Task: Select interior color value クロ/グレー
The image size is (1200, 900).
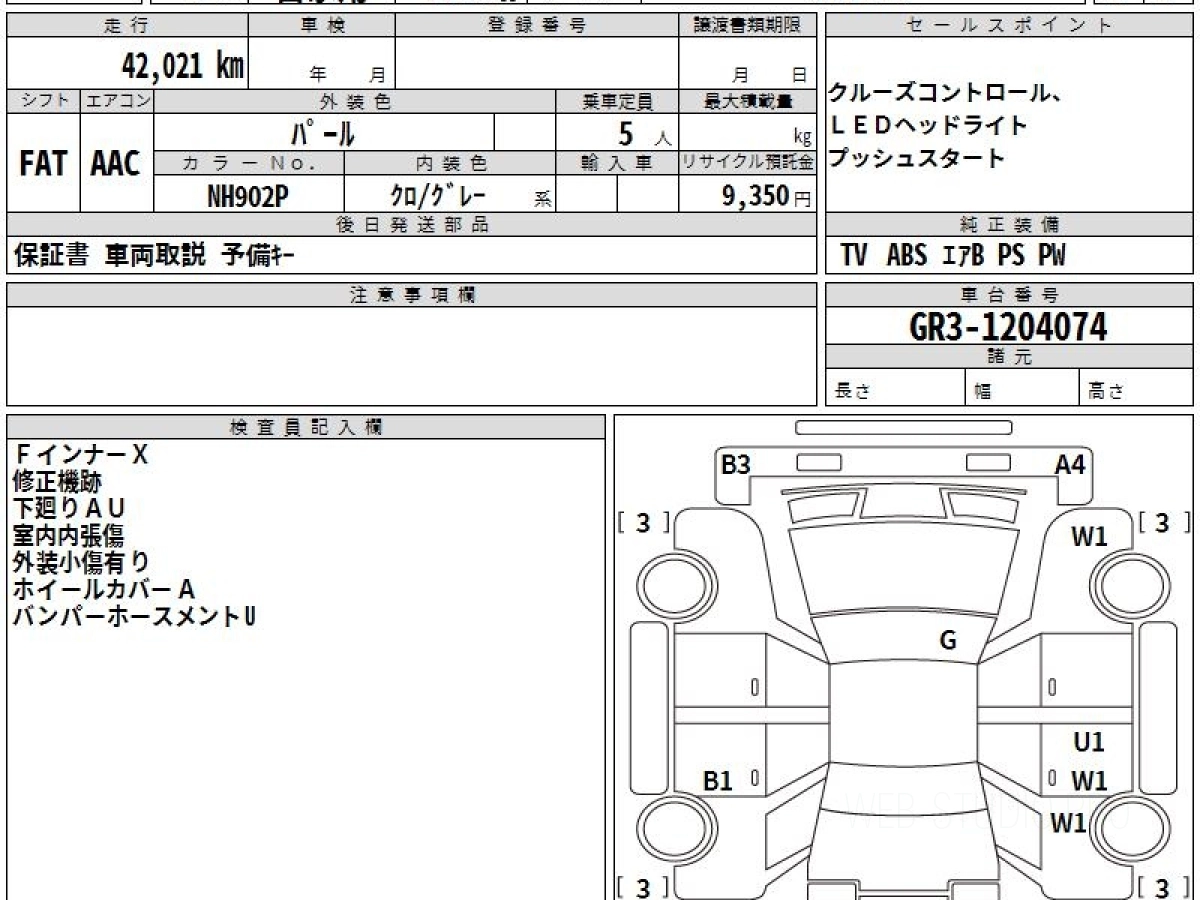Action: click(438, 195)
